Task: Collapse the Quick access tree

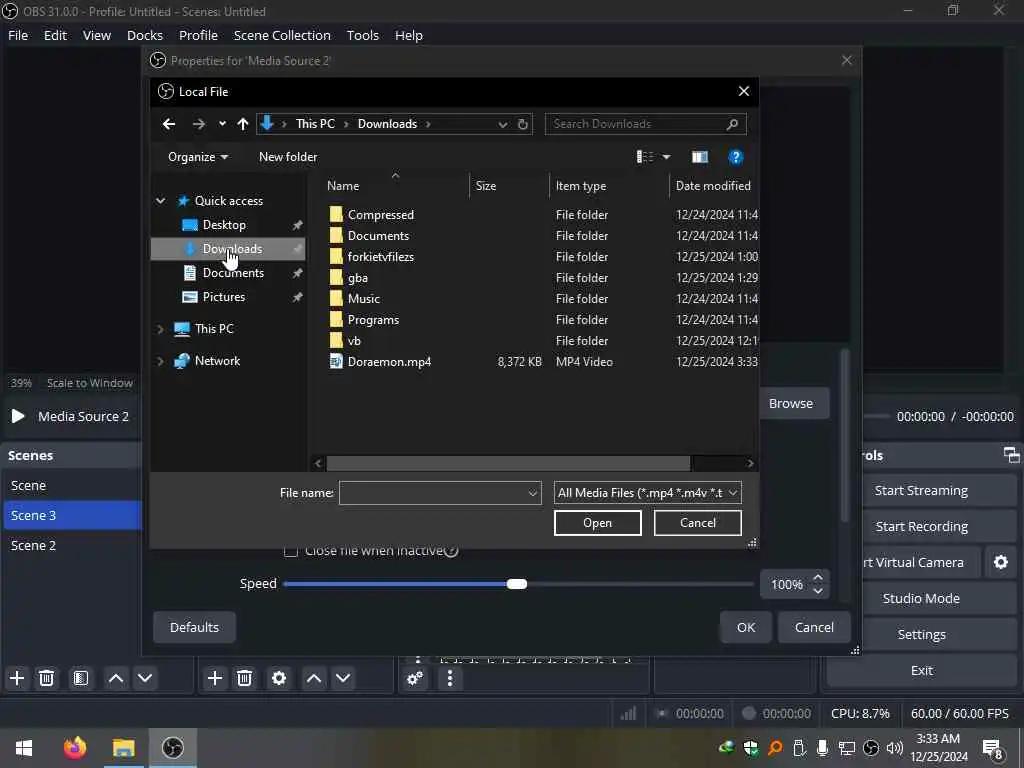Action: pos(161,200)
